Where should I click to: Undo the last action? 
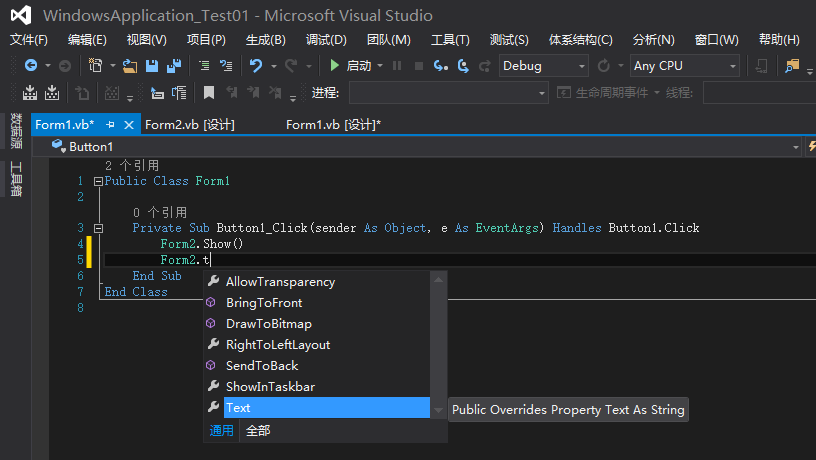256,66
